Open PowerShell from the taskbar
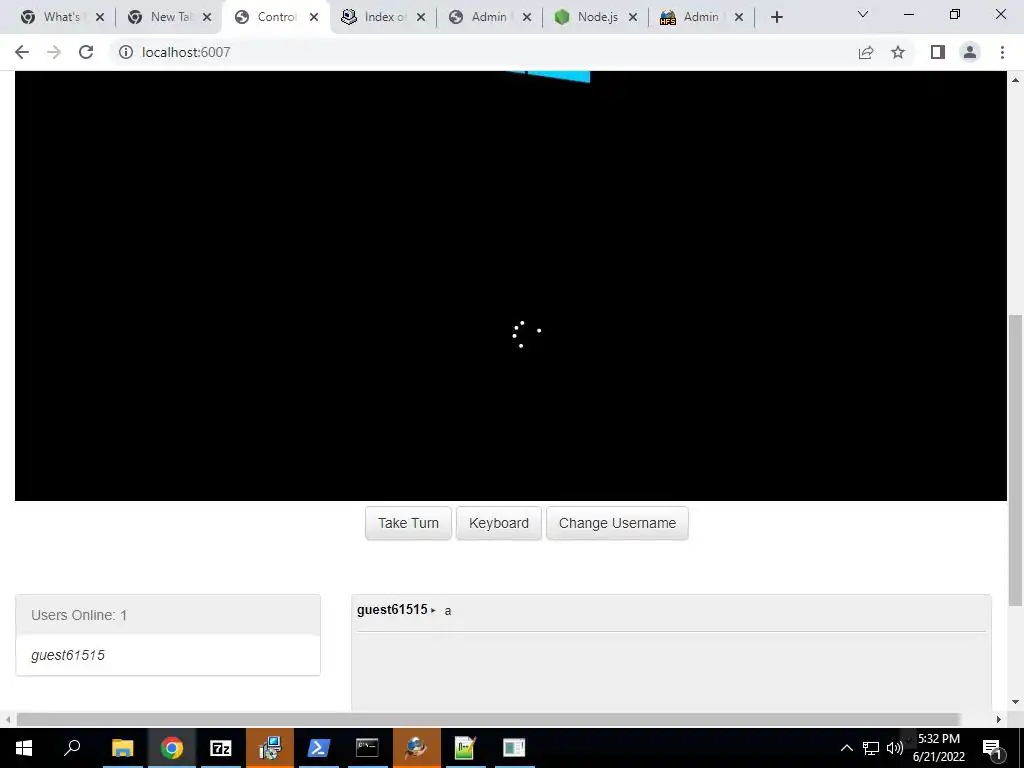The height and width of the screenshot is (768, 1024). [x=318, y=748]
